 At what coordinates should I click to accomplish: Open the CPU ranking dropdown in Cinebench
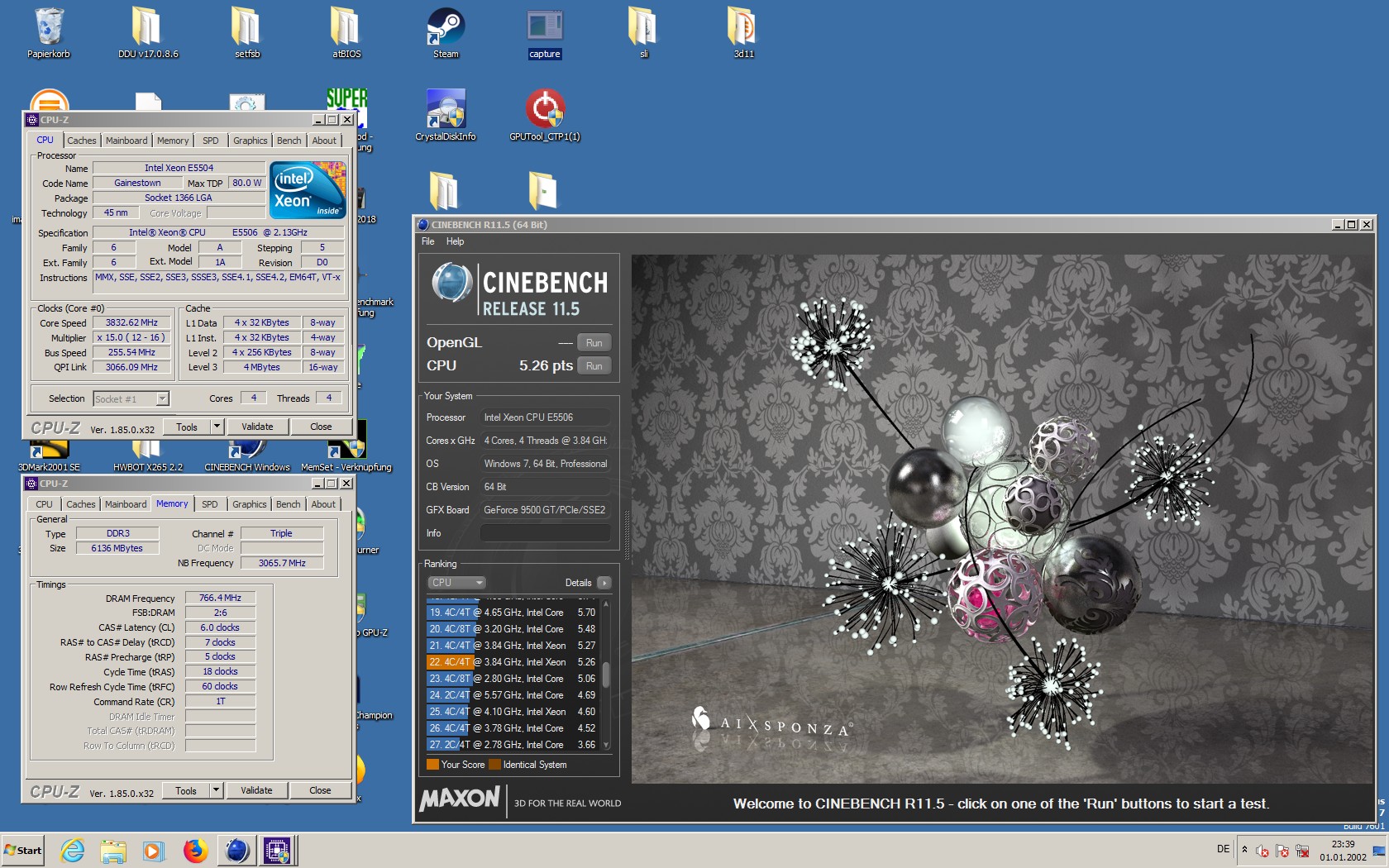coord(456,583)
